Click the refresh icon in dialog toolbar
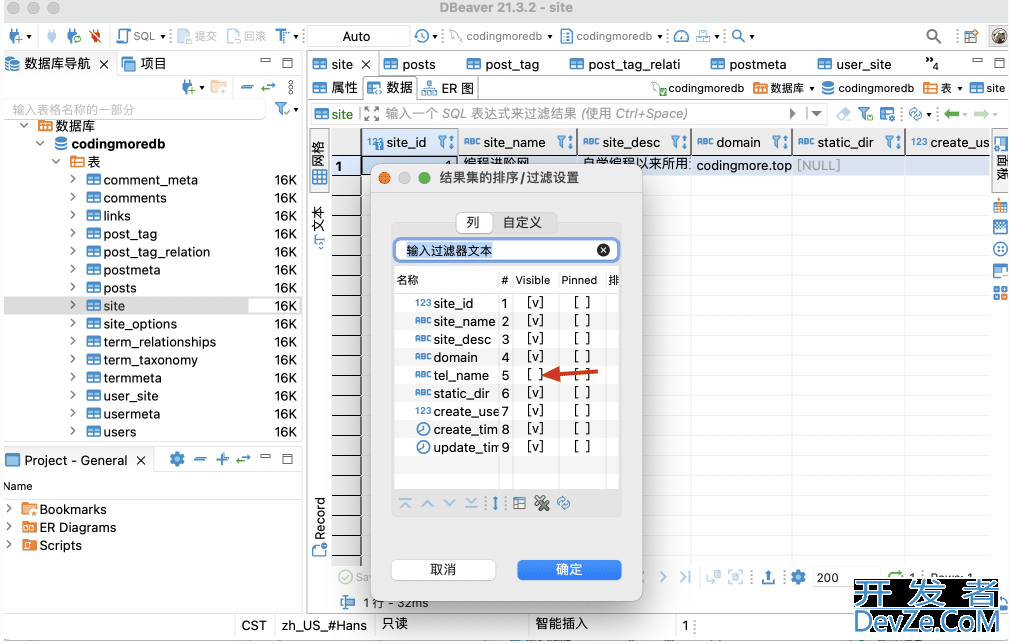Image resolution: width=1010 pixels, height=643 pixels. (564, 503)
